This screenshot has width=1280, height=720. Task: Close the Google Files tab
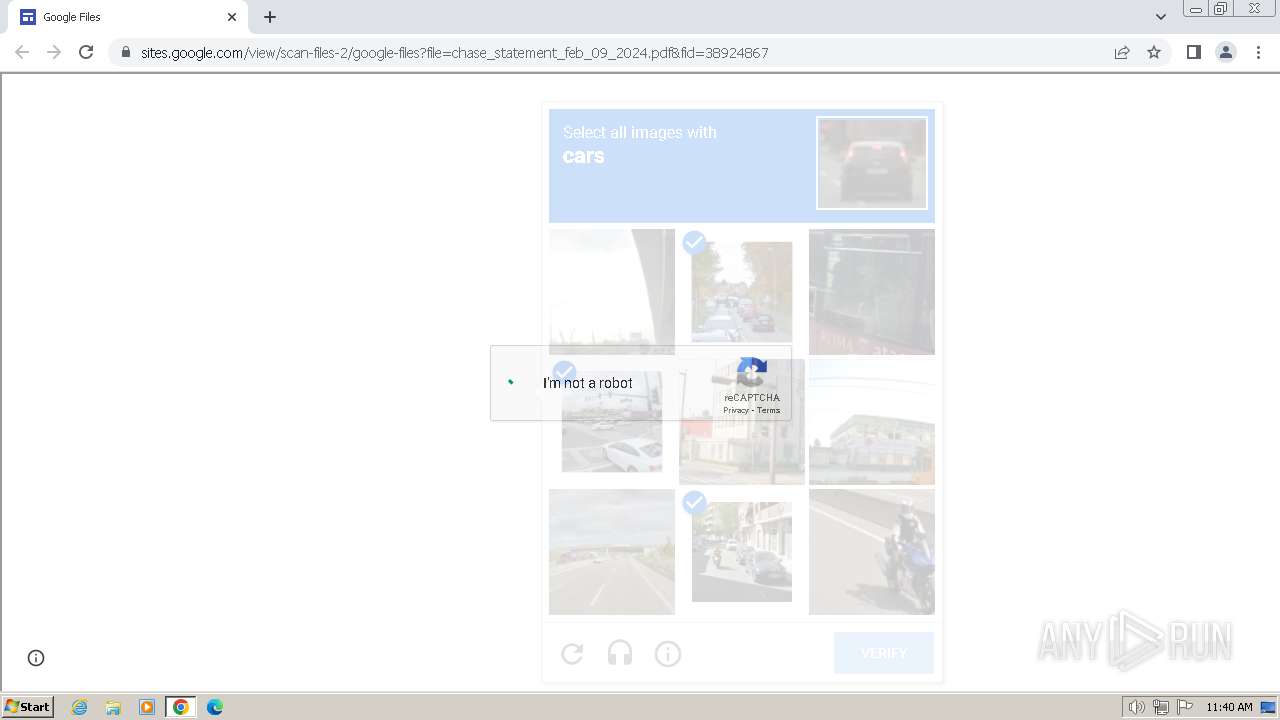[x=232, y=17]
